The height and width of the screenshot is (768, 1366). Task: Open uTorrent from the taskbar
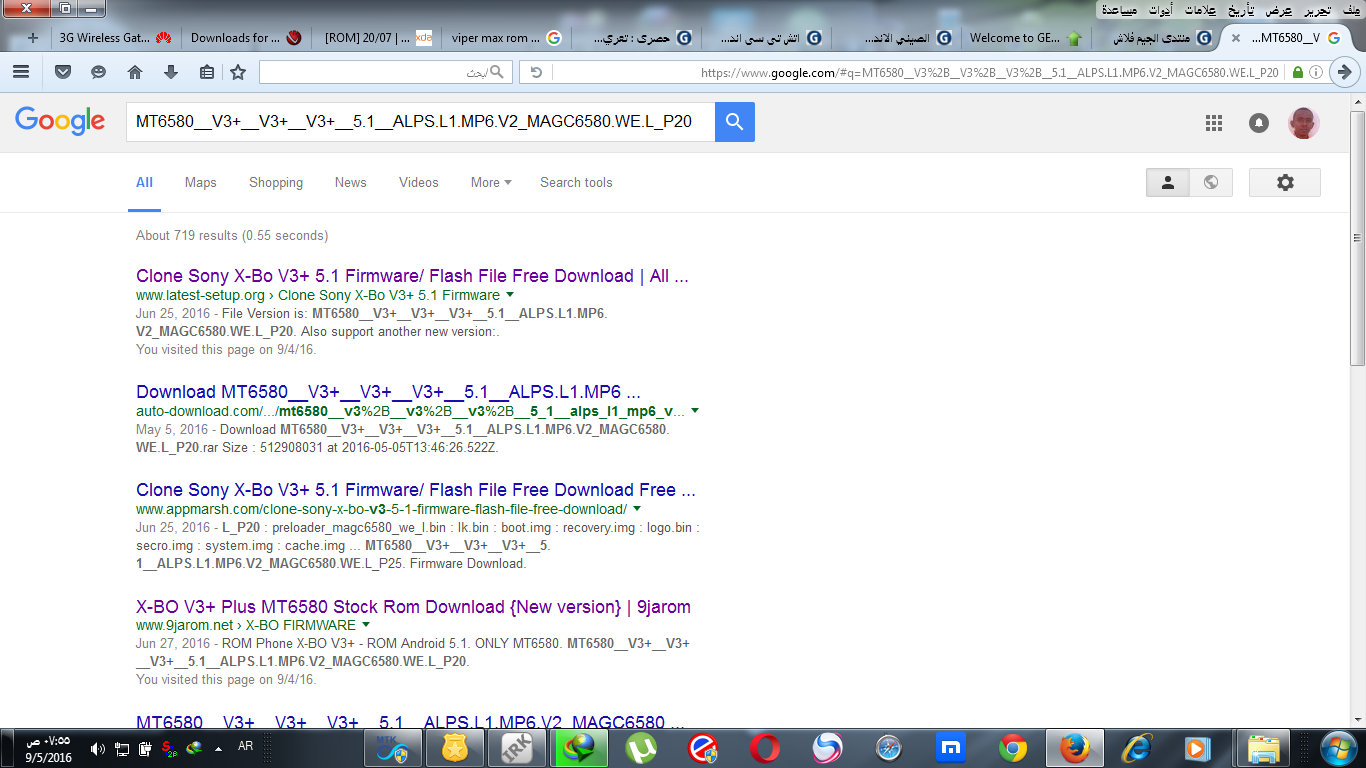(640, 748)
